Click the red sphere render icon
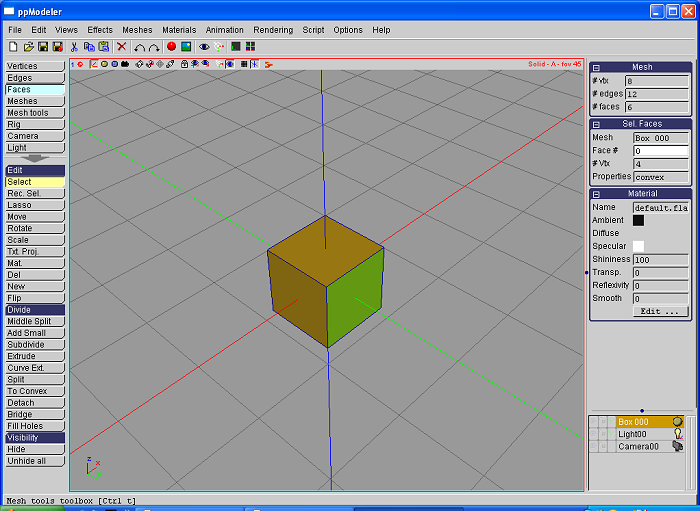The image size is (700, 511). point(171,46)
